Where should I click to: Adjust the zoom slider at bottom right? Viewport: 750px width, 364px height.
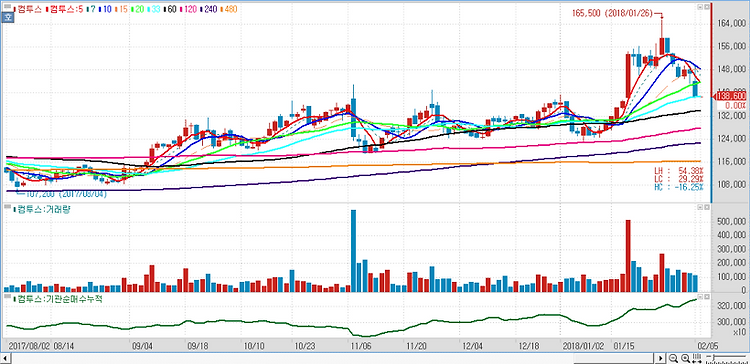click(727, 358)
